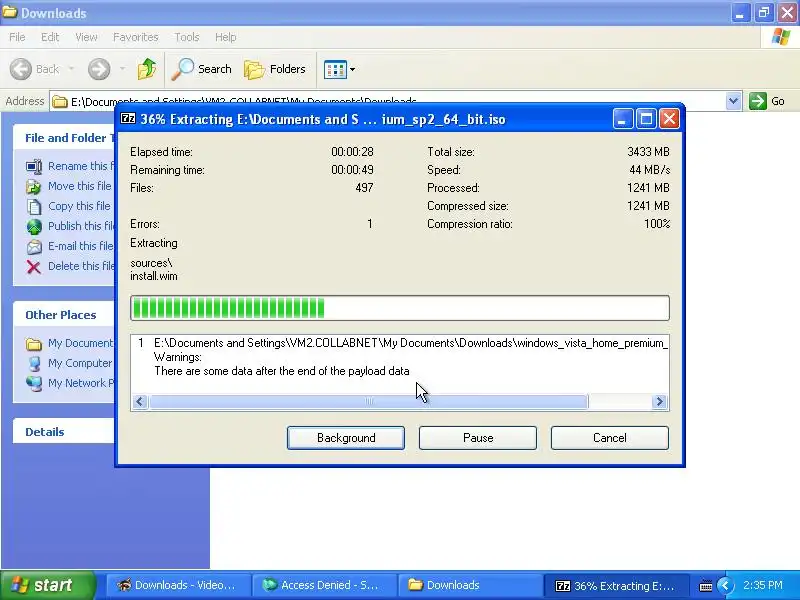Expand hidden system tray icons arrow
The width and height of the screenshot is (800, 600).
(724, 585)
